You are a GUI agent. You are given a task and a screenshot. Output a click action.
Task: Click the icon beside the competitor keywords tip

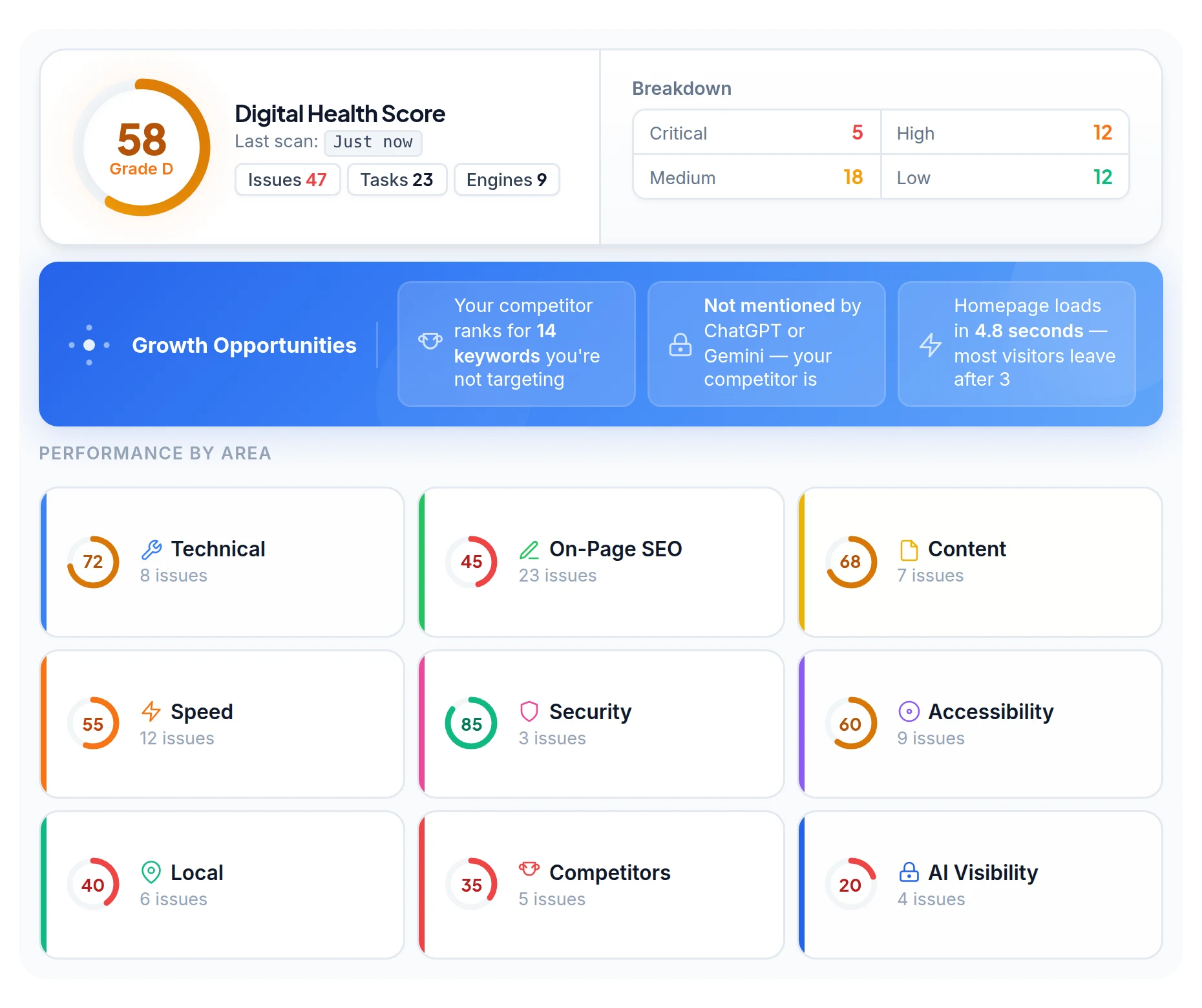[x=430, y=341]
